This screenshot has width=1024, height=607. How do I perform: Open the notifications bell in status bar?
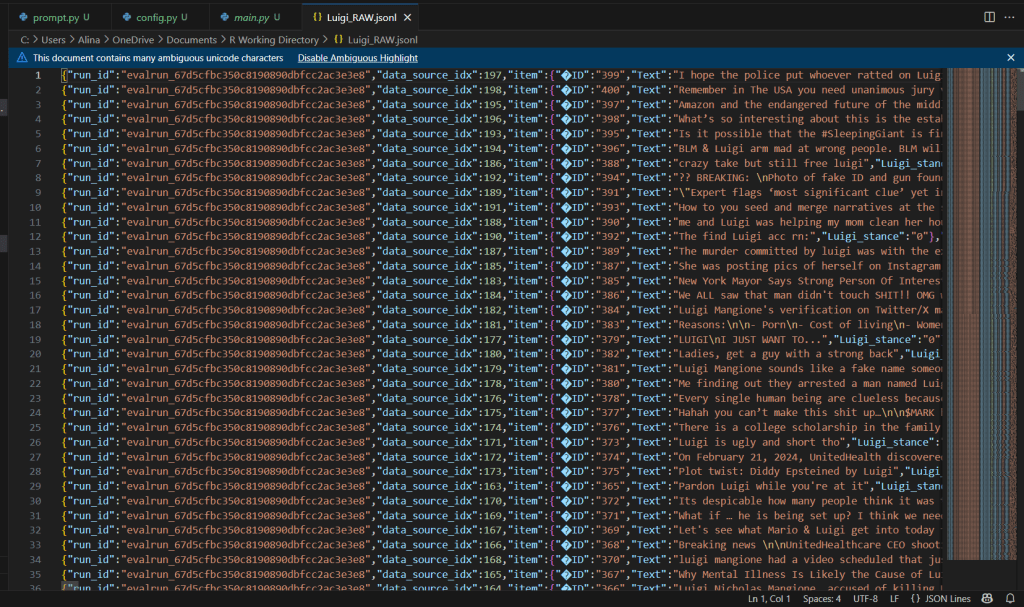tap(1011, 598)
